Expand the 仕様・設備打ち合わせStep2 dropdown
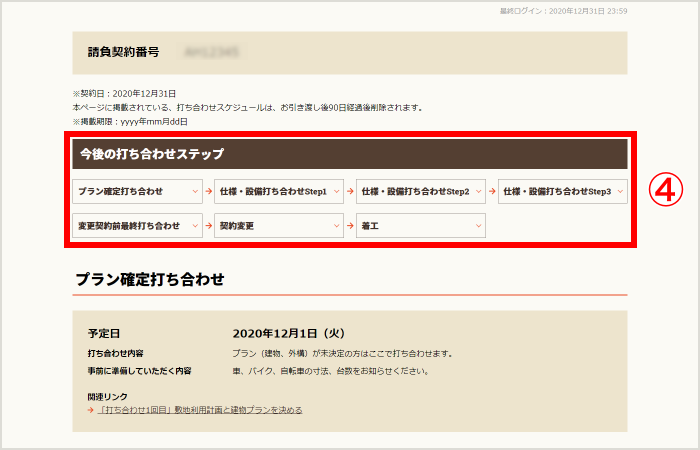Image resolution: width=700 pixels, height=450 pixels. (421, 192)
